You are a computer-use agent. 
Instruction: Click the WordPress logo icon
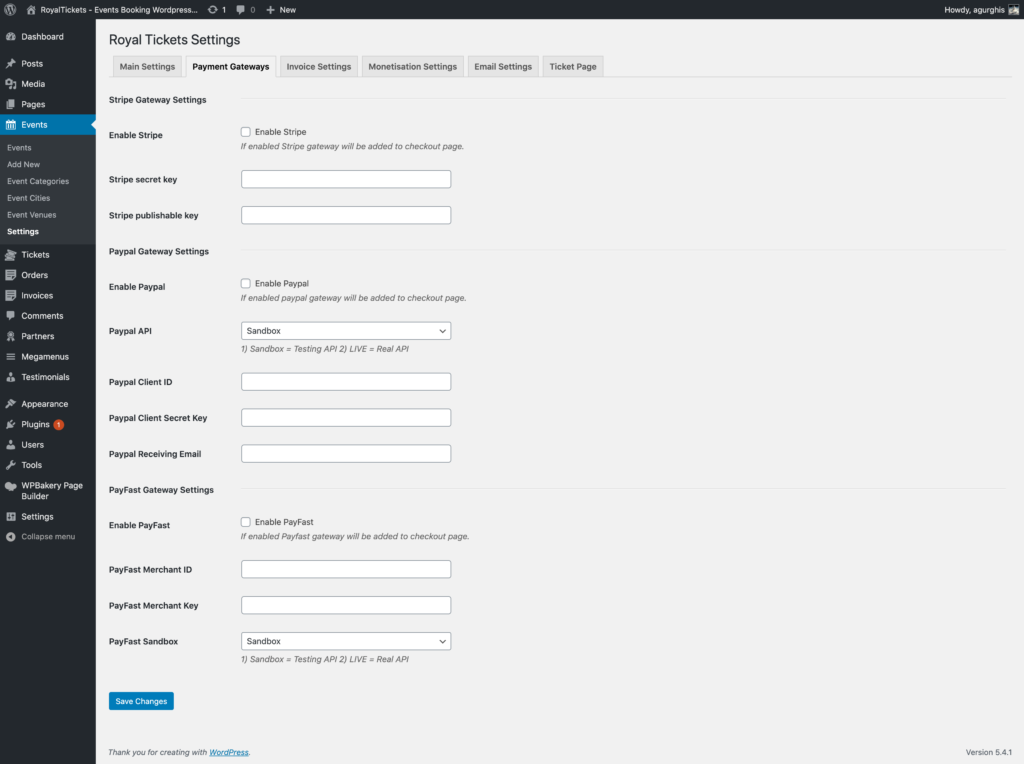pos(10,10)
